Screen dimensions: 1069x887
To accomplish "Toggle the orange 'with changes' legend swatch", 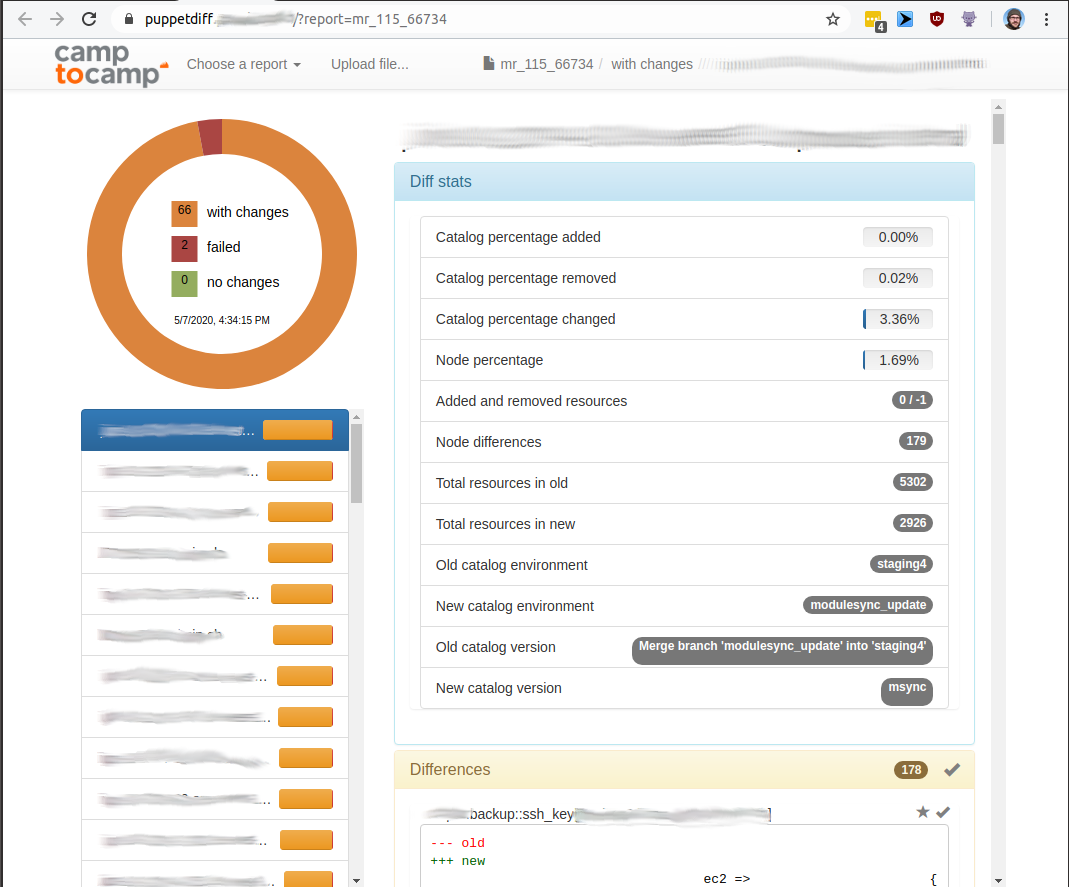I will coord(184,213).
